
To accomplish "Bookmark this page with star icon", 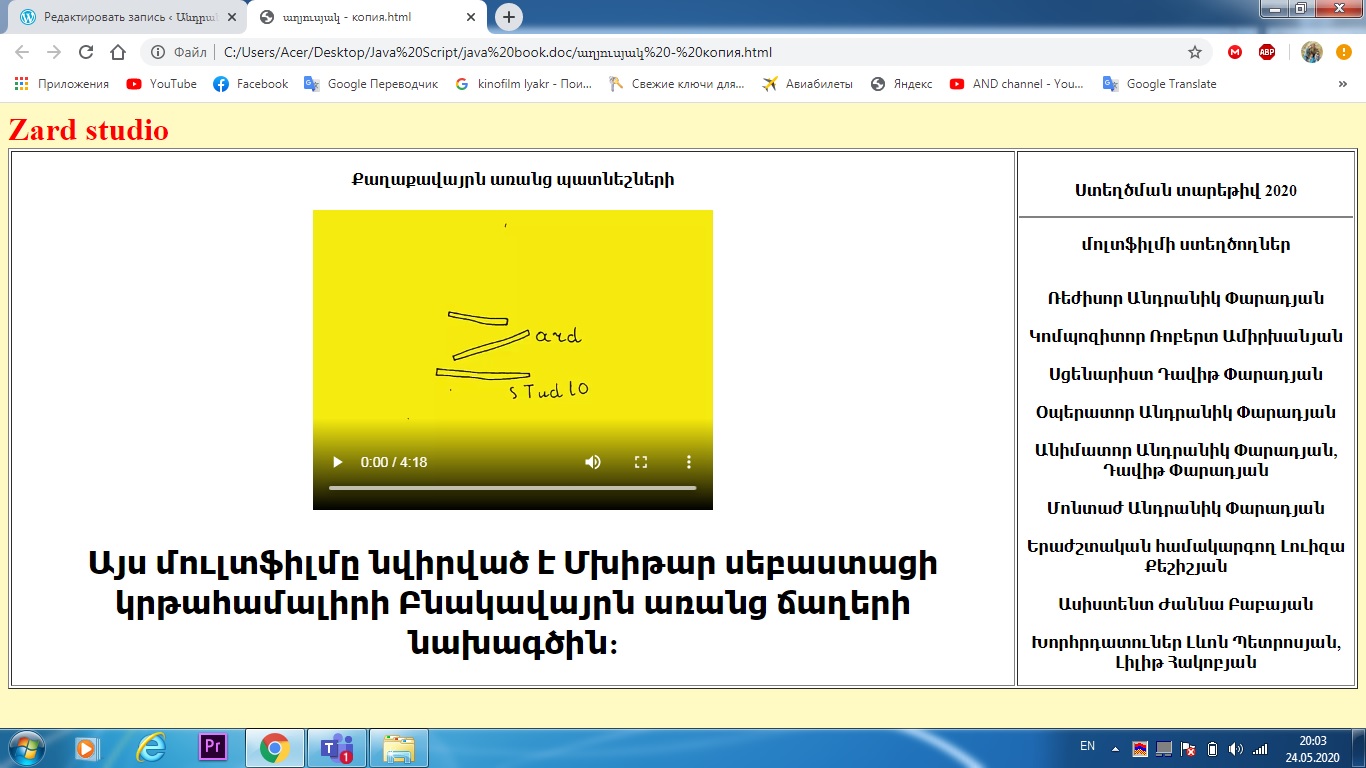I will click(1194, 52).
